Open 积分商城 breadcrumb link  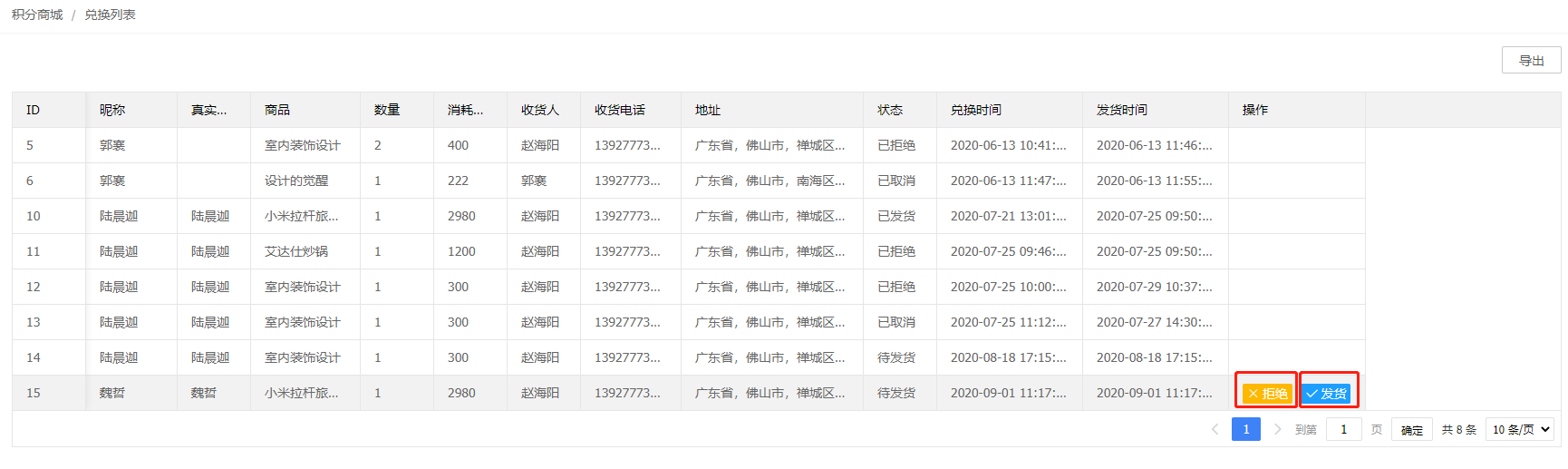[x=37, y=15]
